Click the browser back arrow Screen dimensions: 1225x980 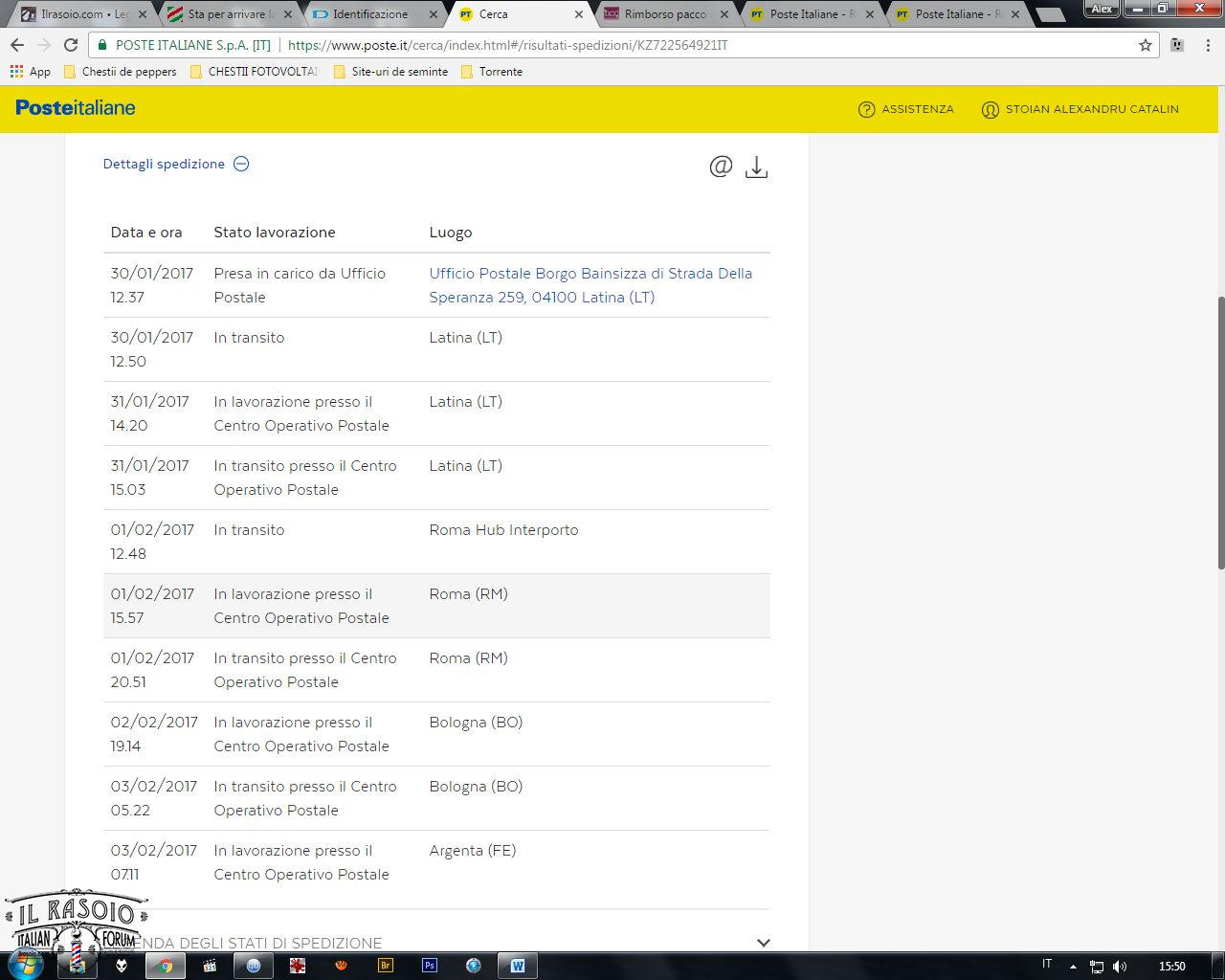17,45
